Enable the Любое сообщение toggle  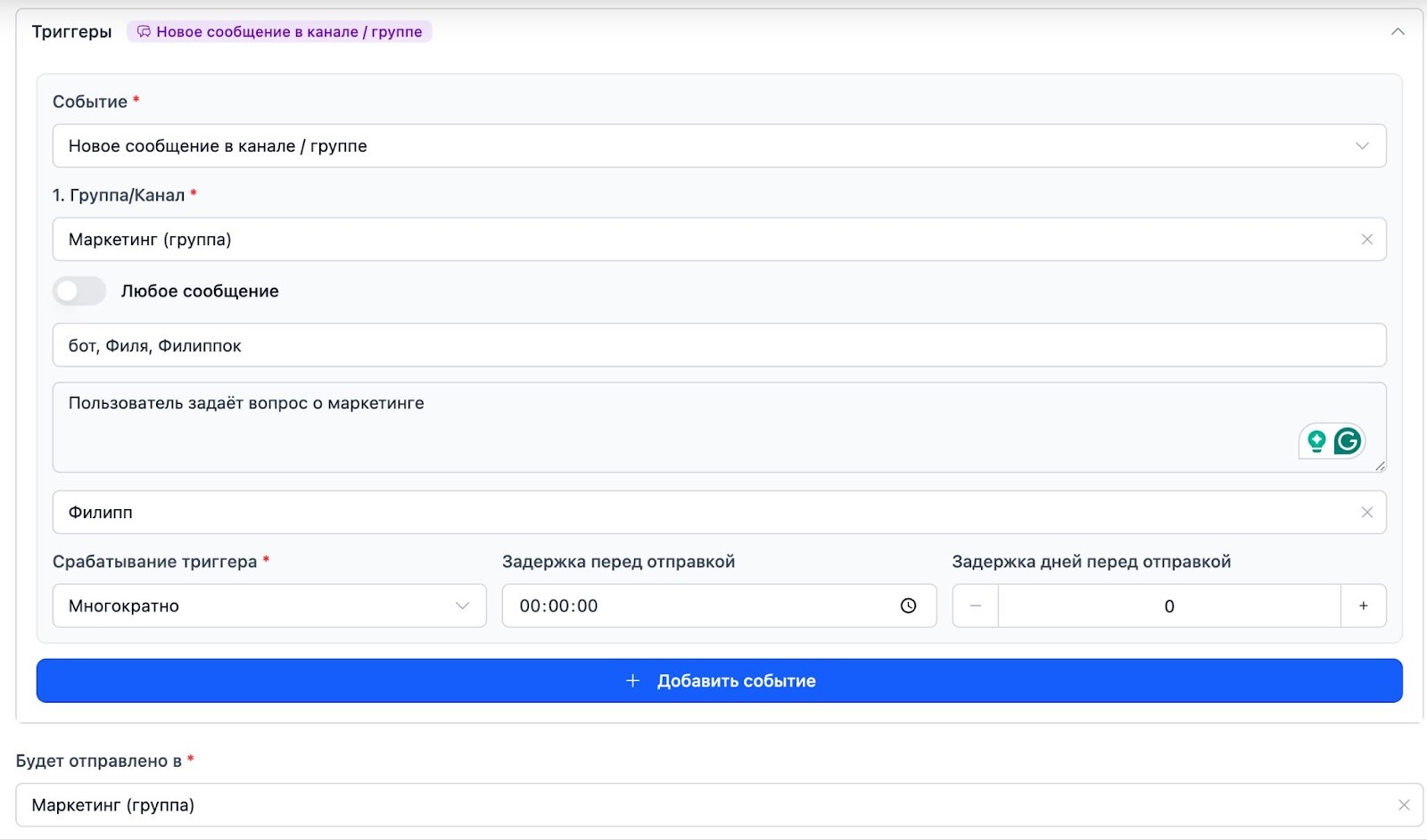[79, 292]
